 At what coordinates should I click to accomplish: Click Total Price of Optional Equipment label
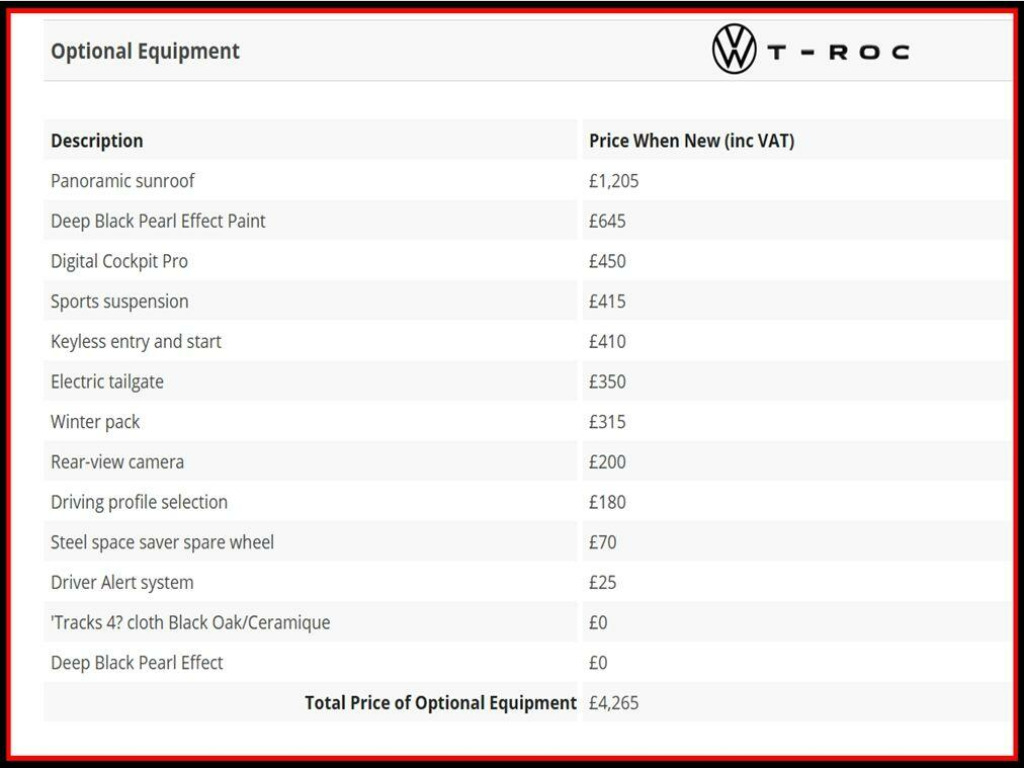coord(440,703)
